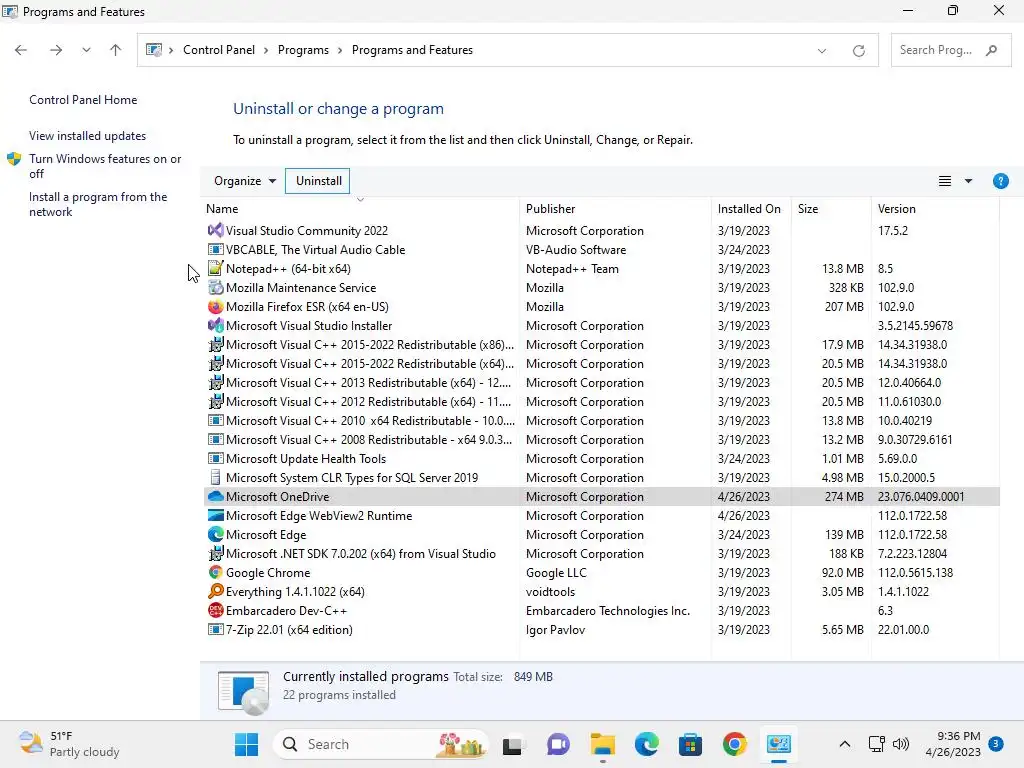This screenshot has height=768, width=1024.
Task: Select Microsoft Visual C++ 2012 Redistributable row
Action: tap(601, 402)
